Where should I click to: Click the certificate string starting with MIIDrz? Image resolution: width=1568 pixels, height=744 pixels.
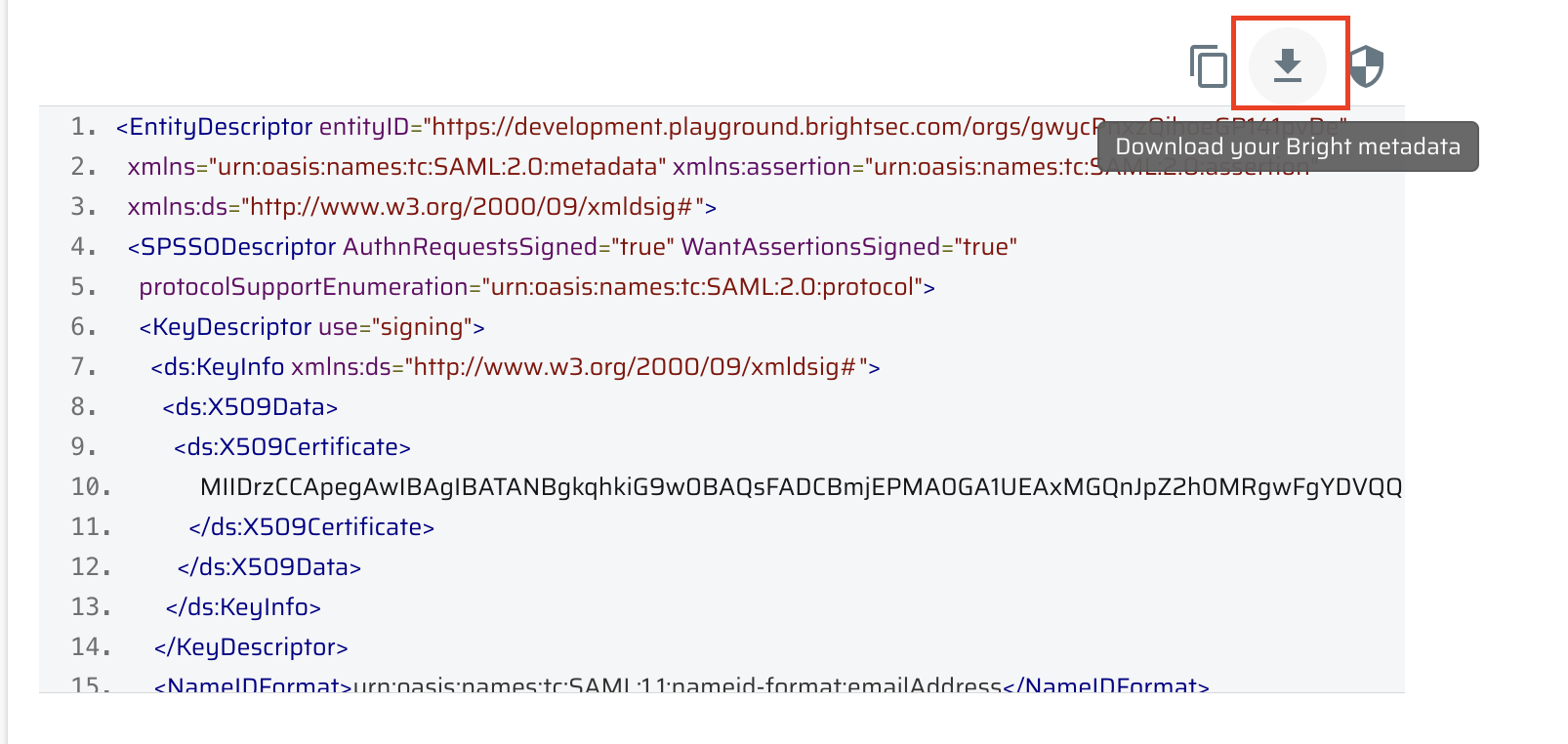tap(802, 487)
